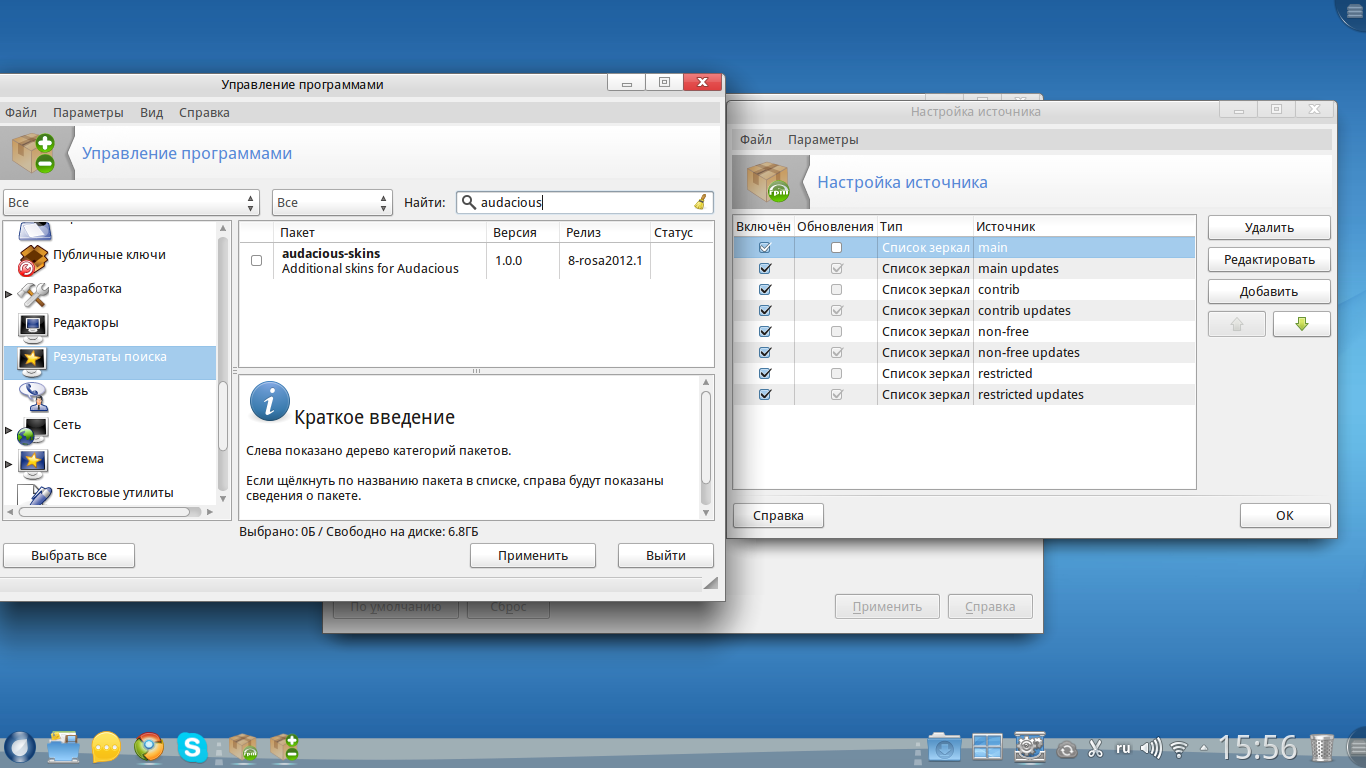Click the Связь phone icon
Image resolution: width=1366 pixels, height=768 pixels.
(33, 395)
